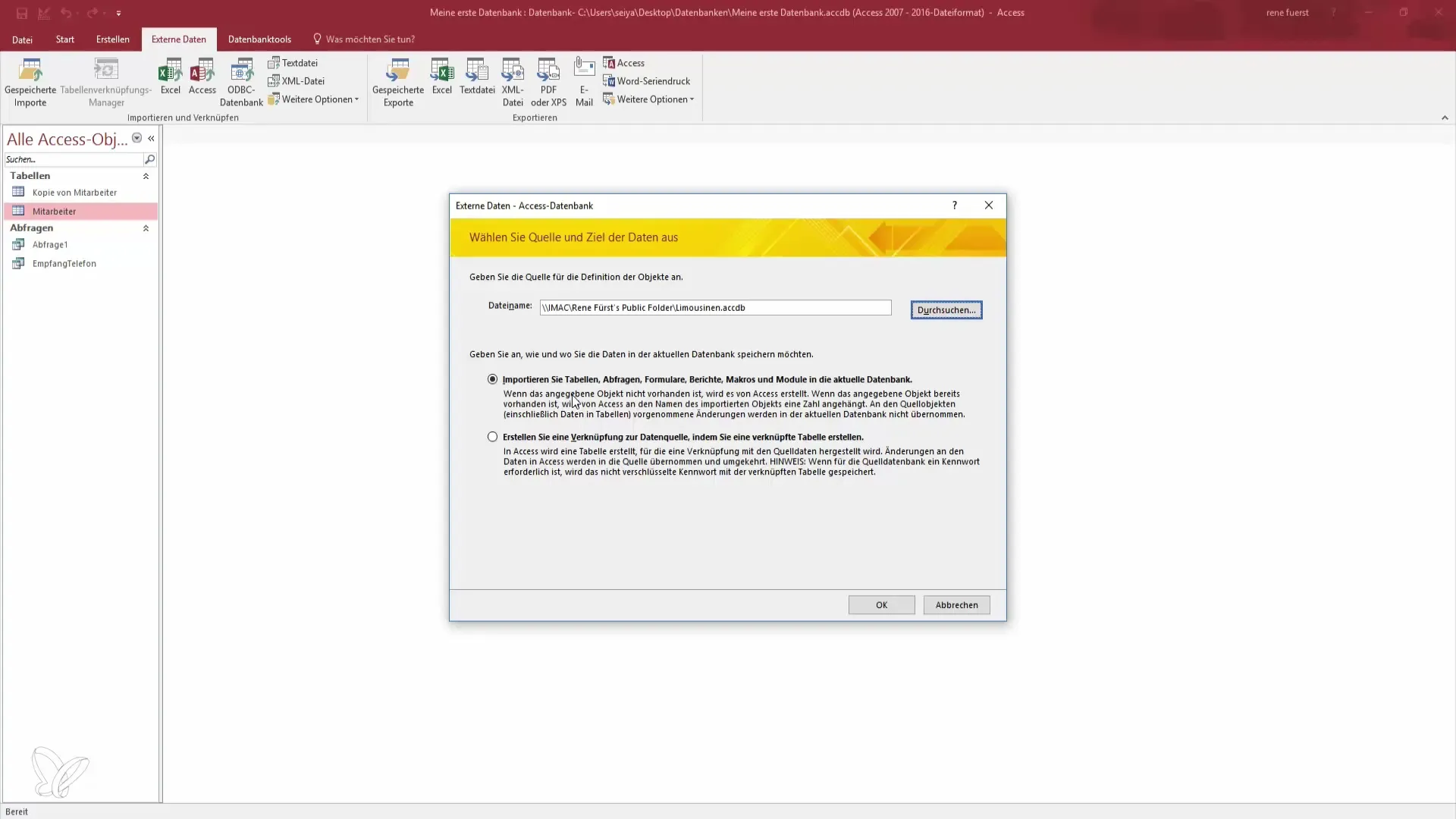Select table Kopie von Mitarbeiter
This screenshot has width=1456, height=819.
tap(80, 193)
